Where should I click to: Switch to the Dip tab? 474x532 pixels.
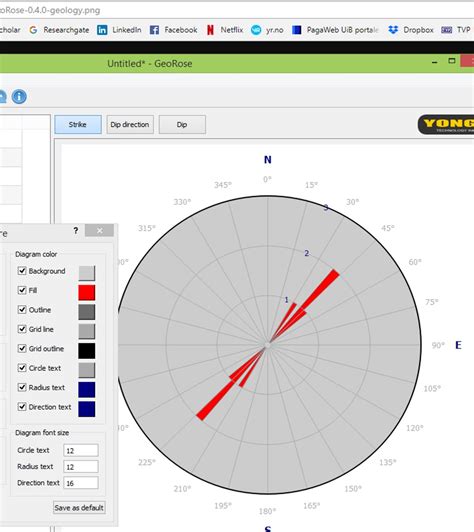point(182,125)
